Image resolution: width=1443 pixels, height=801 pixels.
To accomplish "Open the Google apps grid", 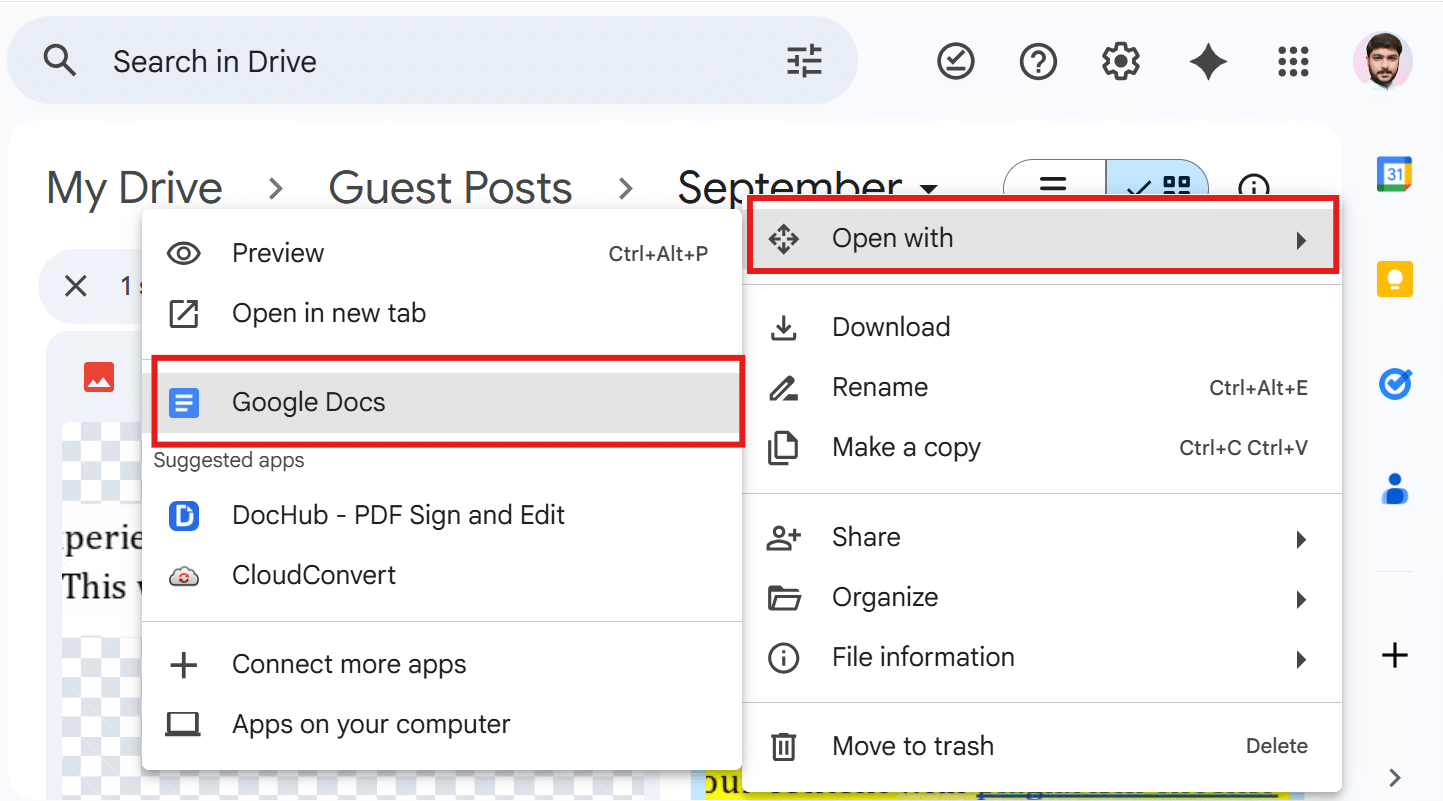I will [1294, 62].
